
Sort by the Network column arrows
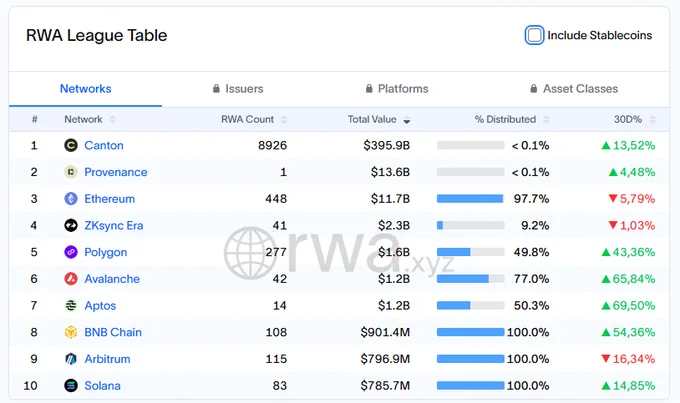[x=113, y=119]
